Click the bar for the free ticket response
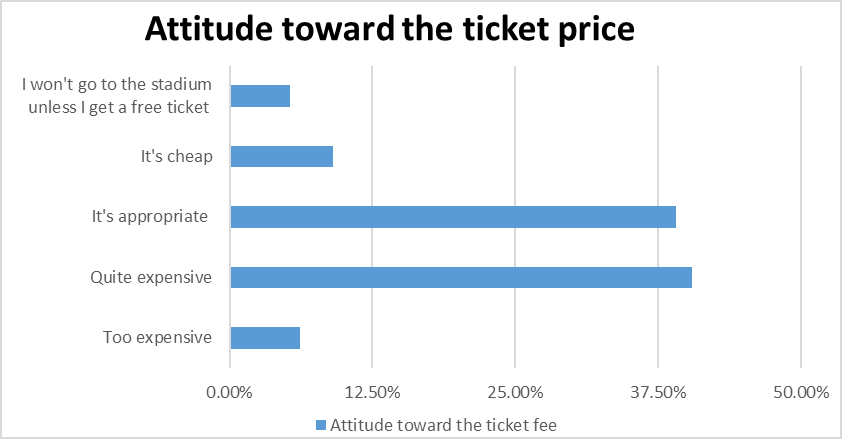The height and width of the screenshot is (439, 842). pyautogui.click(x=260, y=96)
